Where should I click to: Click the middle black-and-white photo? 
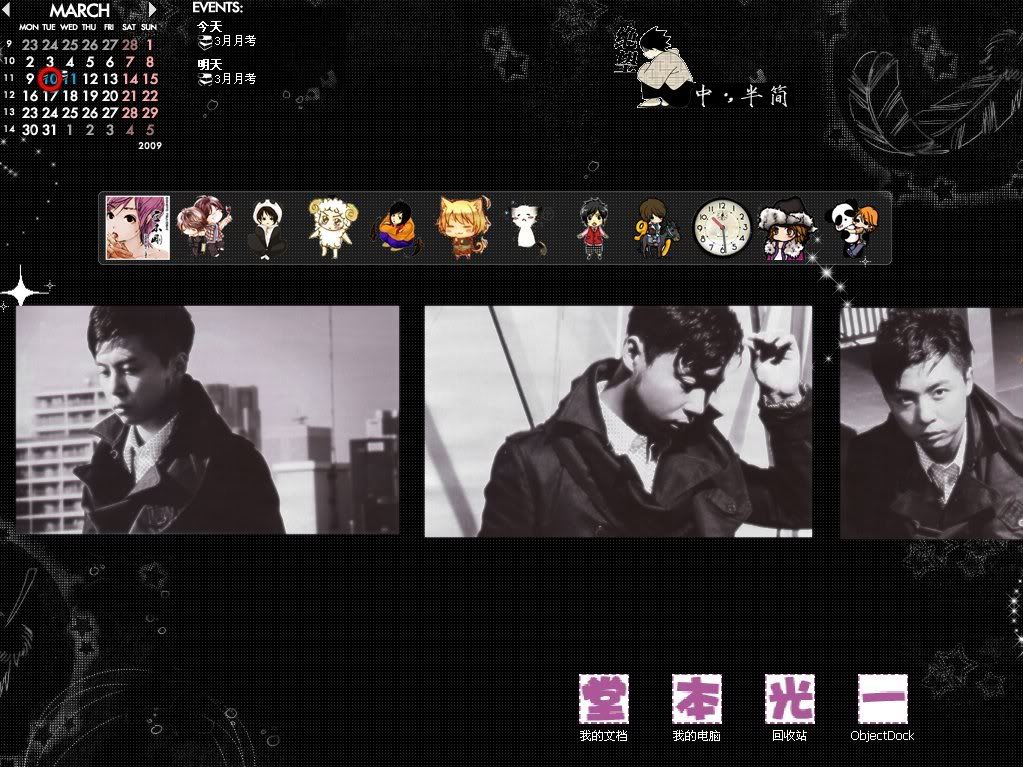(618, 421)
